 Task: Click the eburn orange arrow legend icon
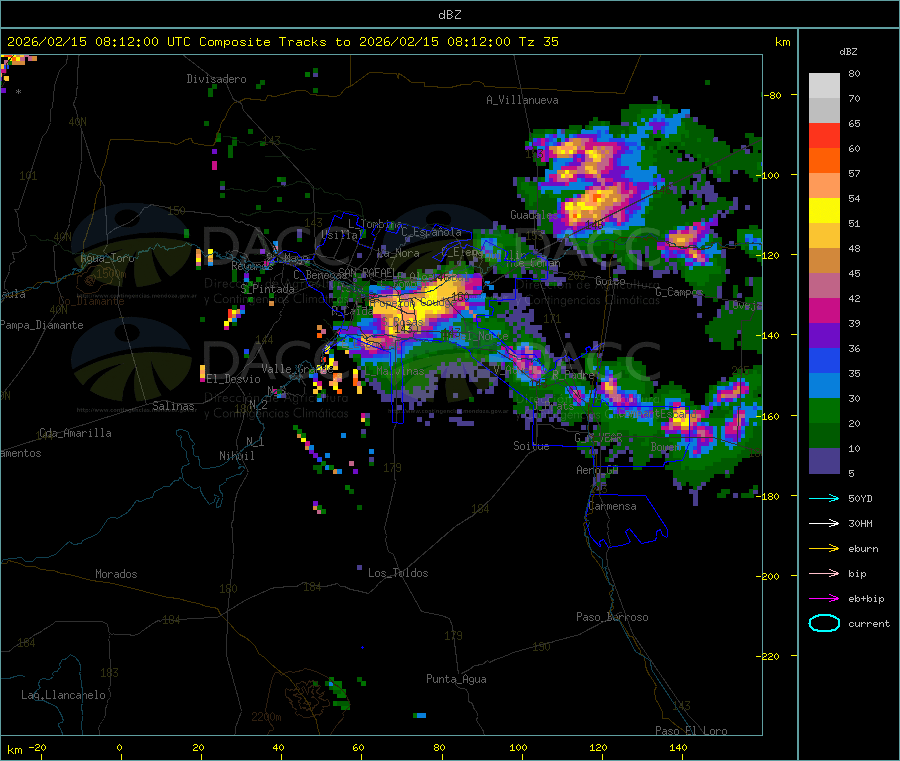(824, 548)
